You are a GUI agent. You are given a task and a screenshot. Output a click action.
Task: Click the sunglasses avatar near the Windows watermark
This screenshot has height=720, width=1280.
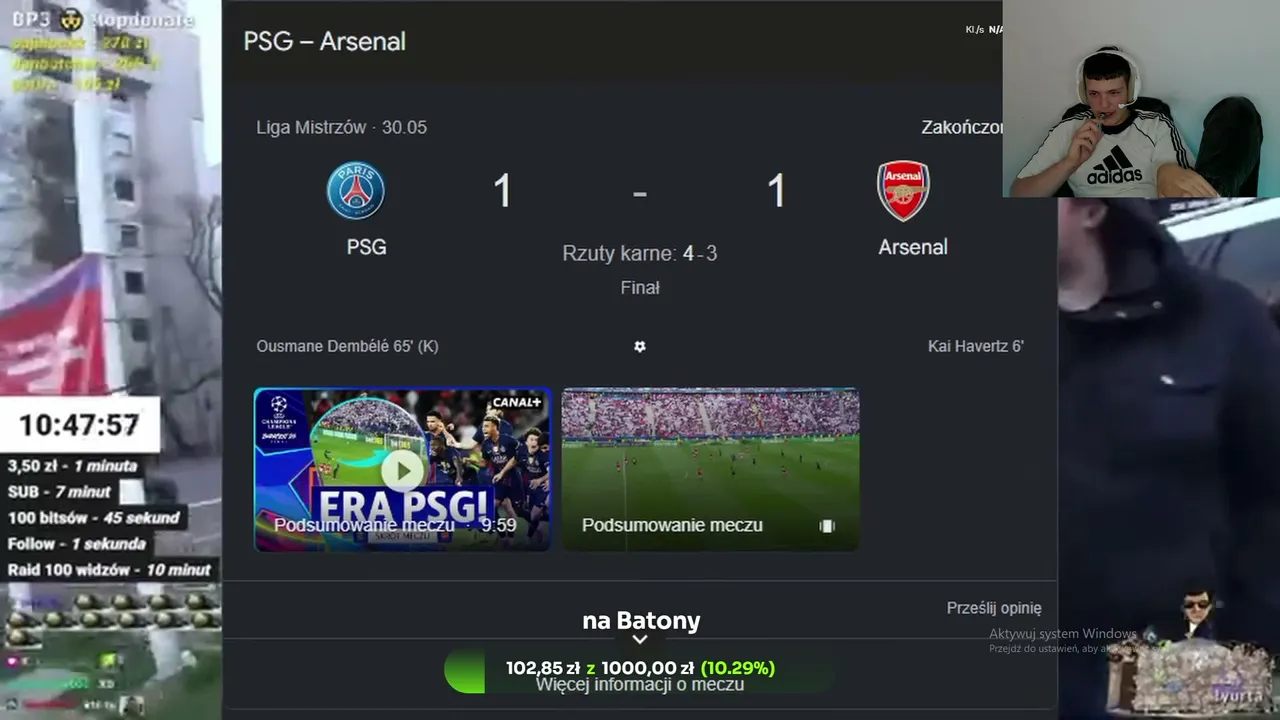tap(1197, 608)
